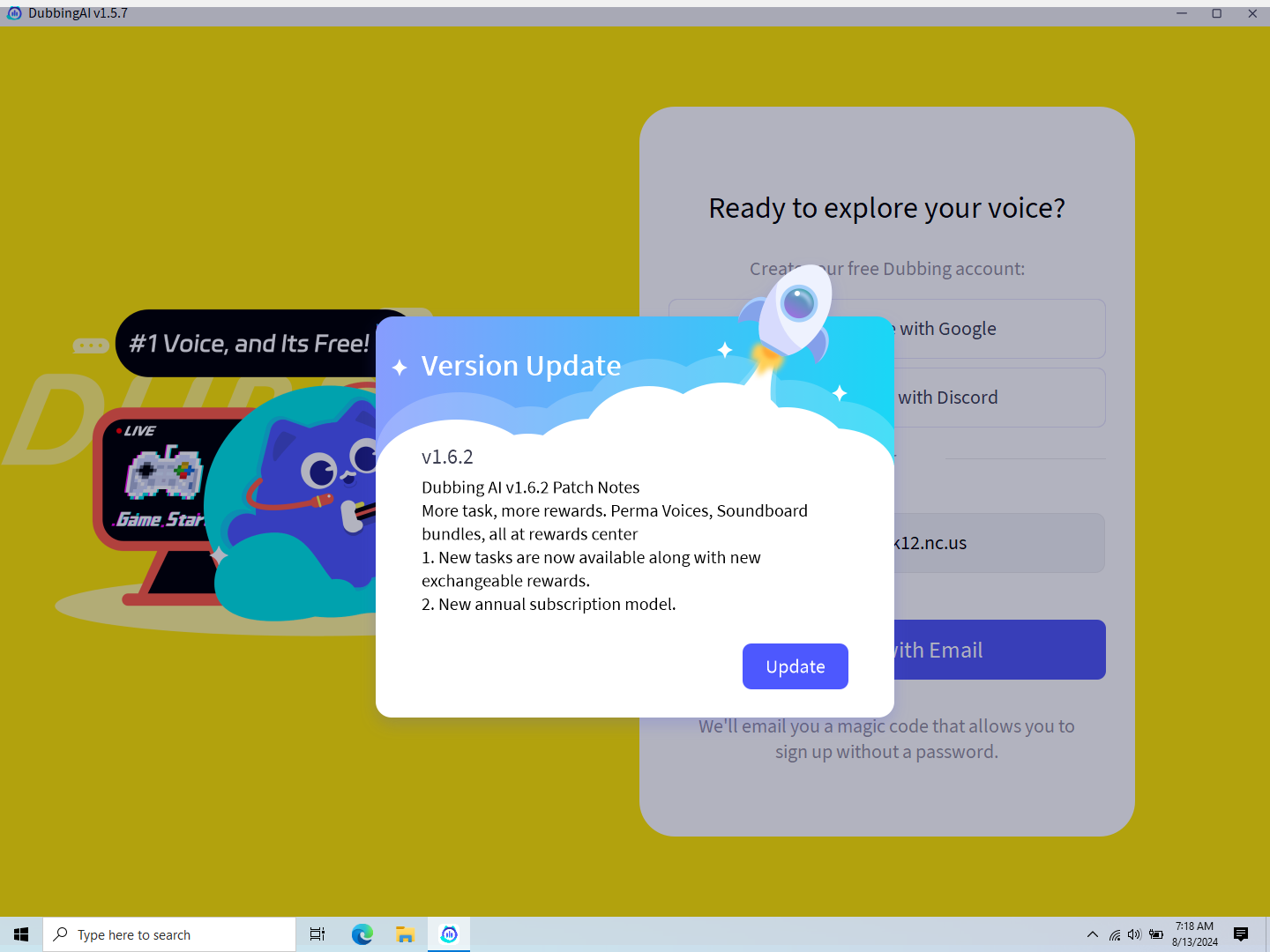
Task: Click the '2. New annual subscription model.' line
Action: [549, 604]
